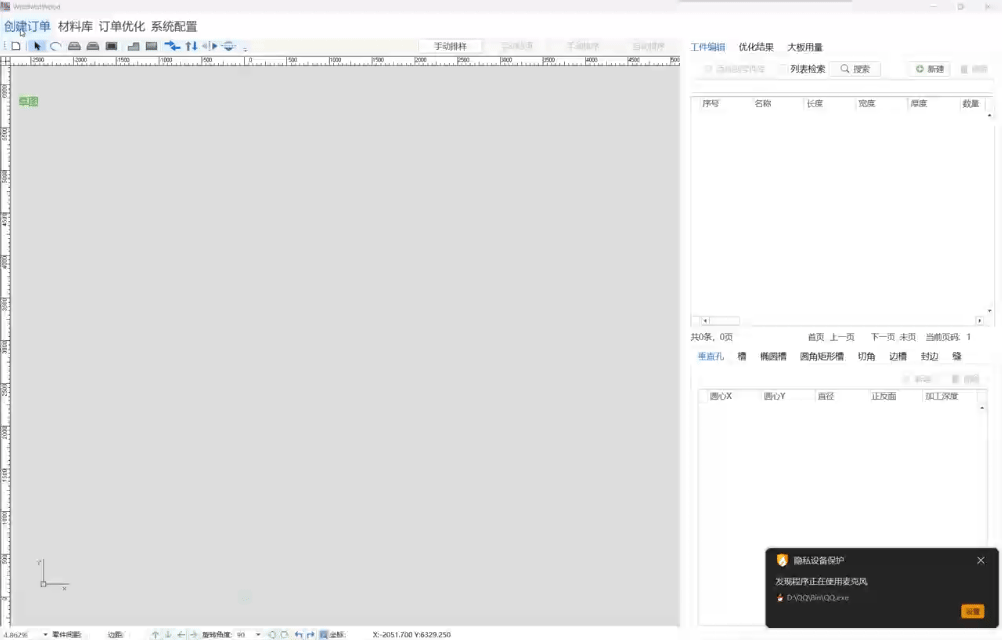This screenshot has height=640, width=1002.
Task: Click the blue horizontal swap arrows icon
Action: 172,46
